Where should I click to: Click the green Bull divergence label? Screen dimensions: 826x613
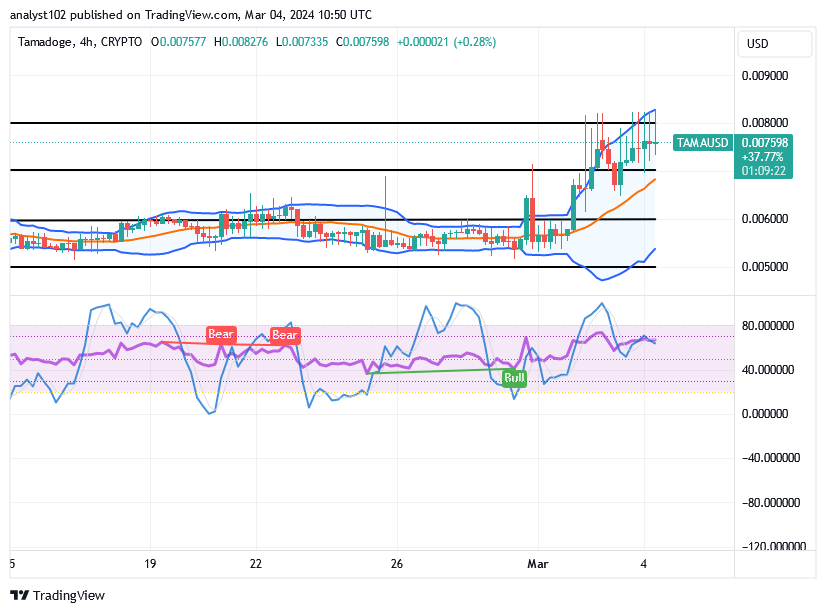[514, 378]
